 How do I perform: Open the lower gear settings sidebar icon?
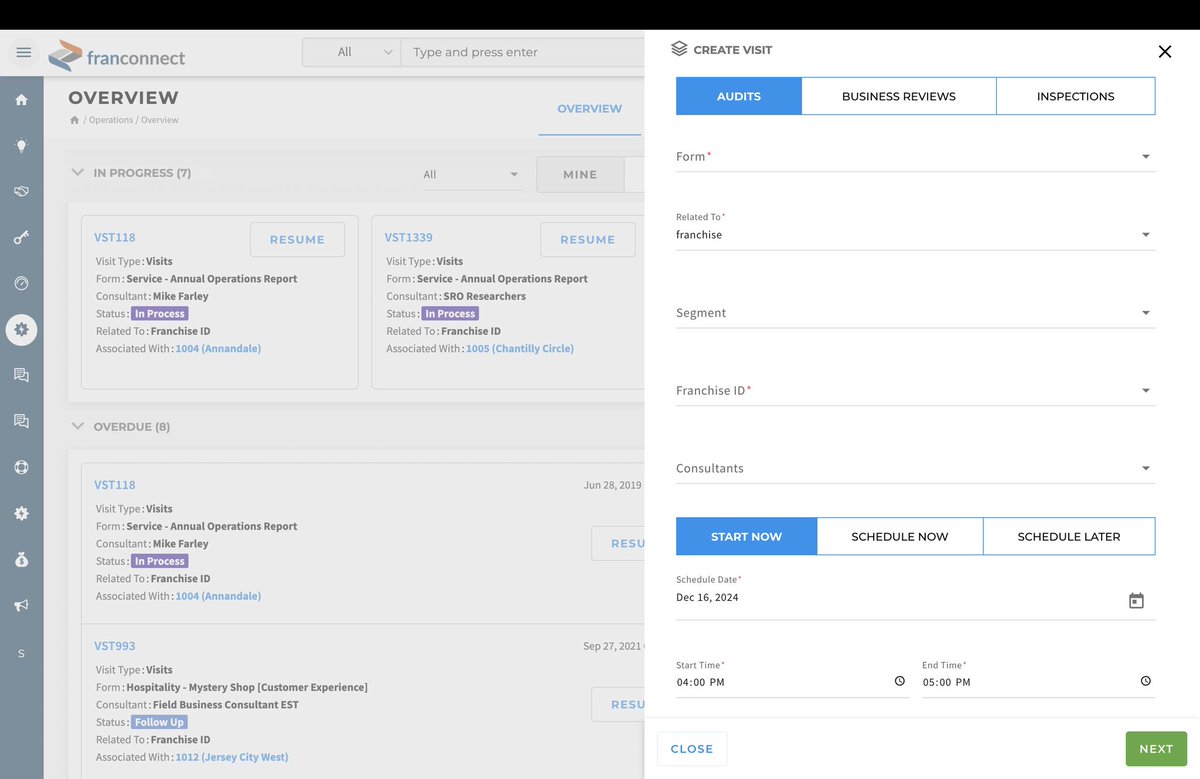21,513
